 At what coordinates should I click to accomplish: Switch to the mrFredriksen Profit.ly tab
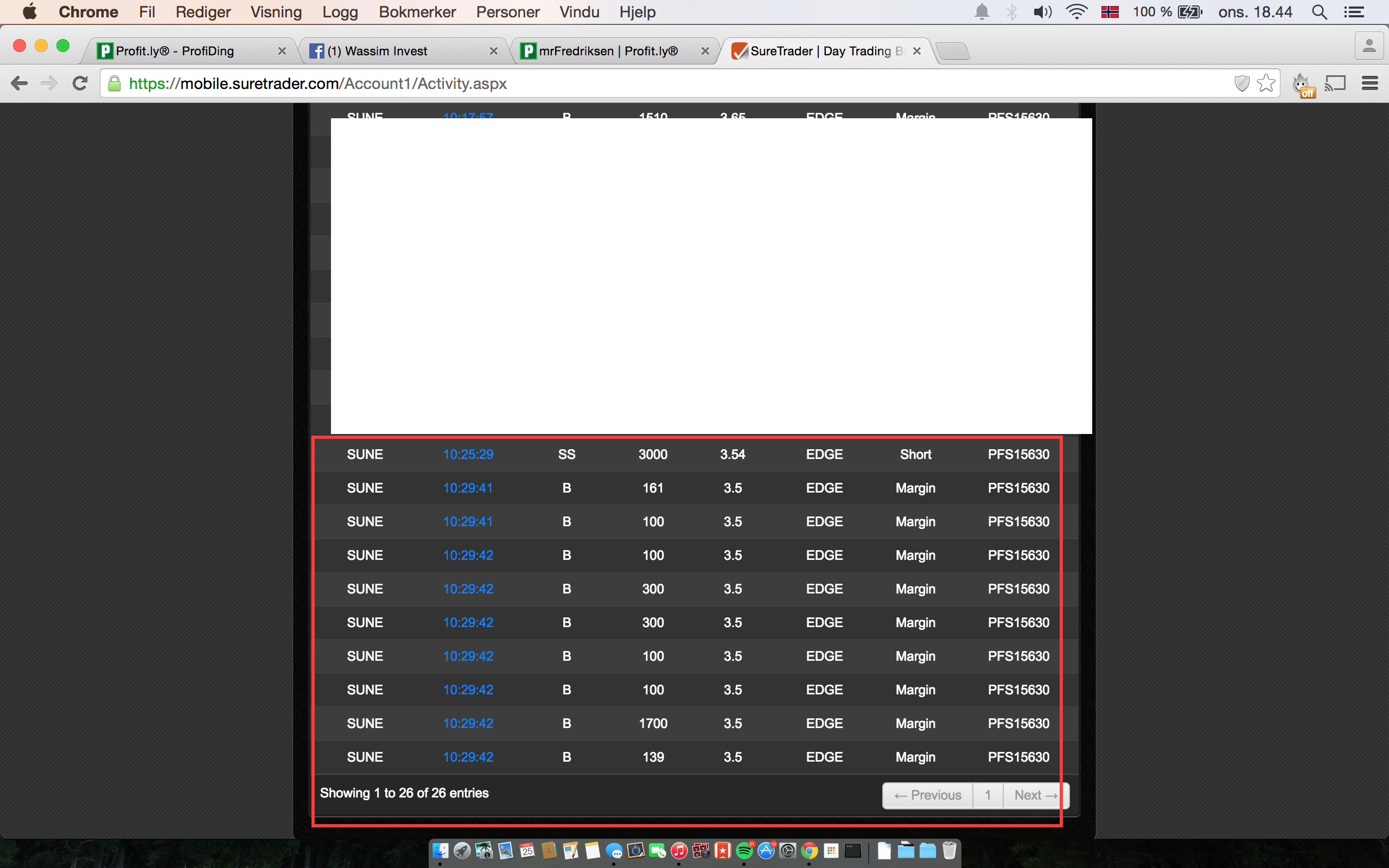pyautogui.click(x=608, y=51)
